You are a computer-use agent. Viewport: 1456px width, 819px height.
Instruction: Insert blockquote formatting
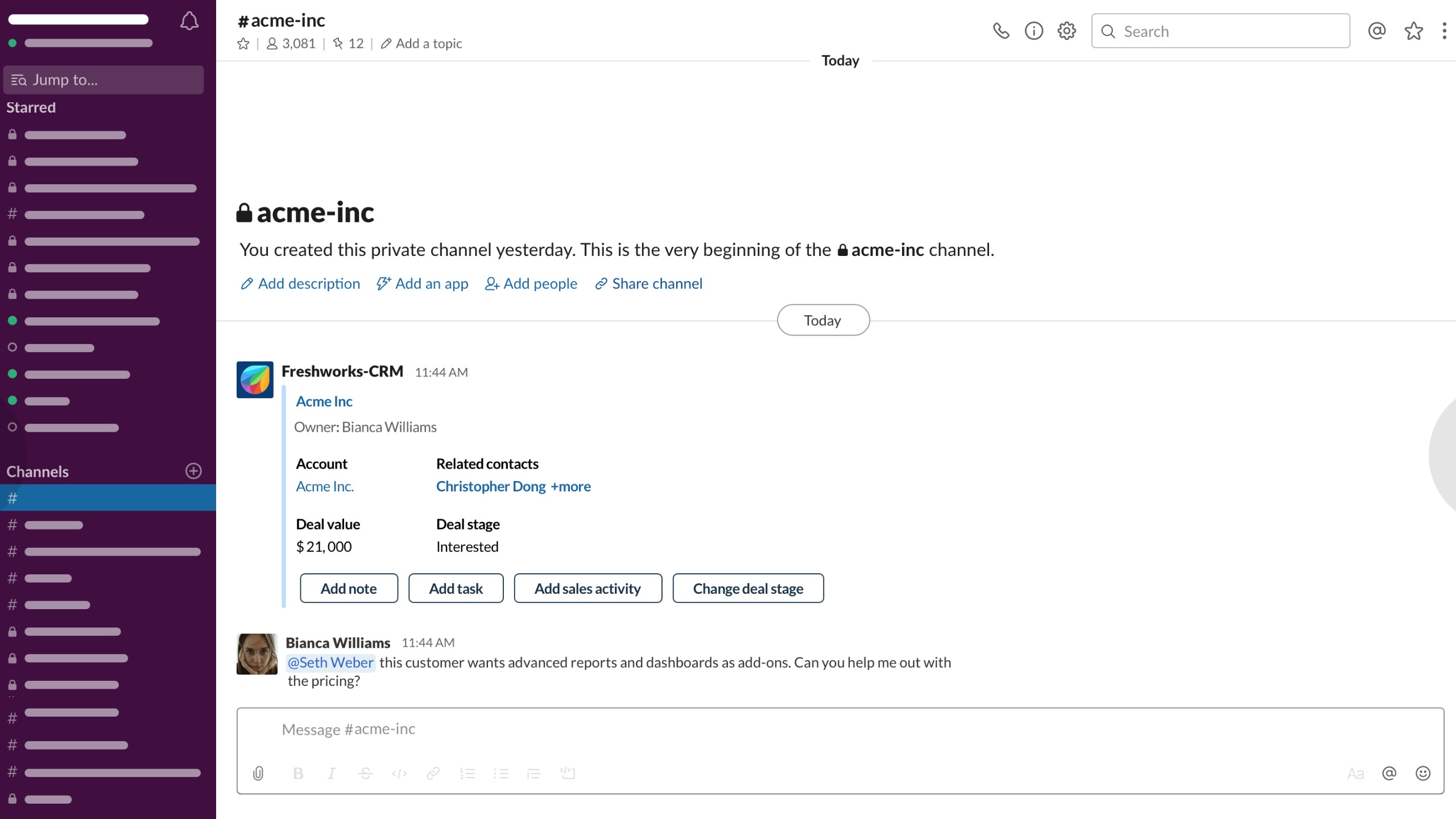click(534, 773)
